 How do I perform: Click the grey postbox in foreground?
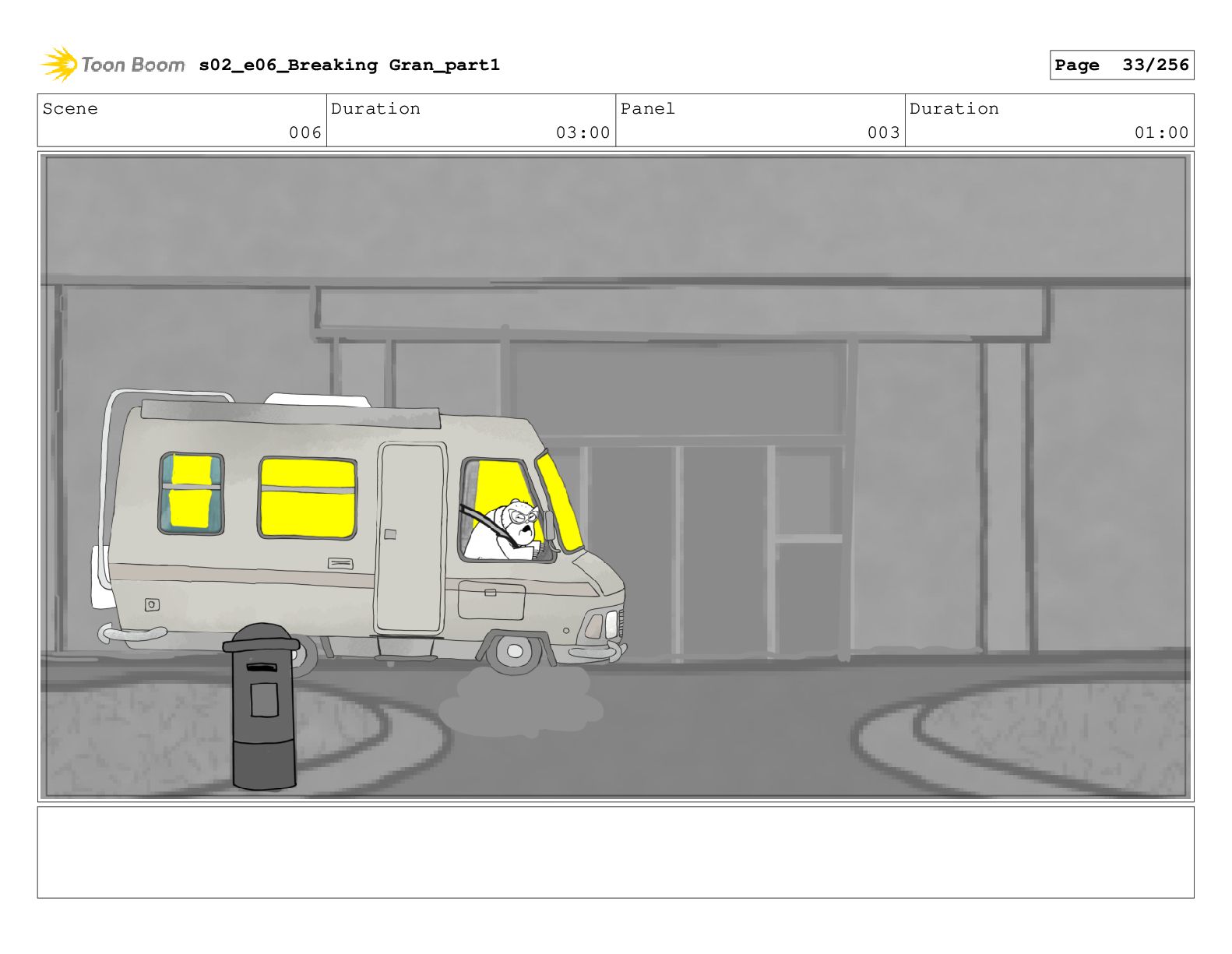[x=262, y=706]
